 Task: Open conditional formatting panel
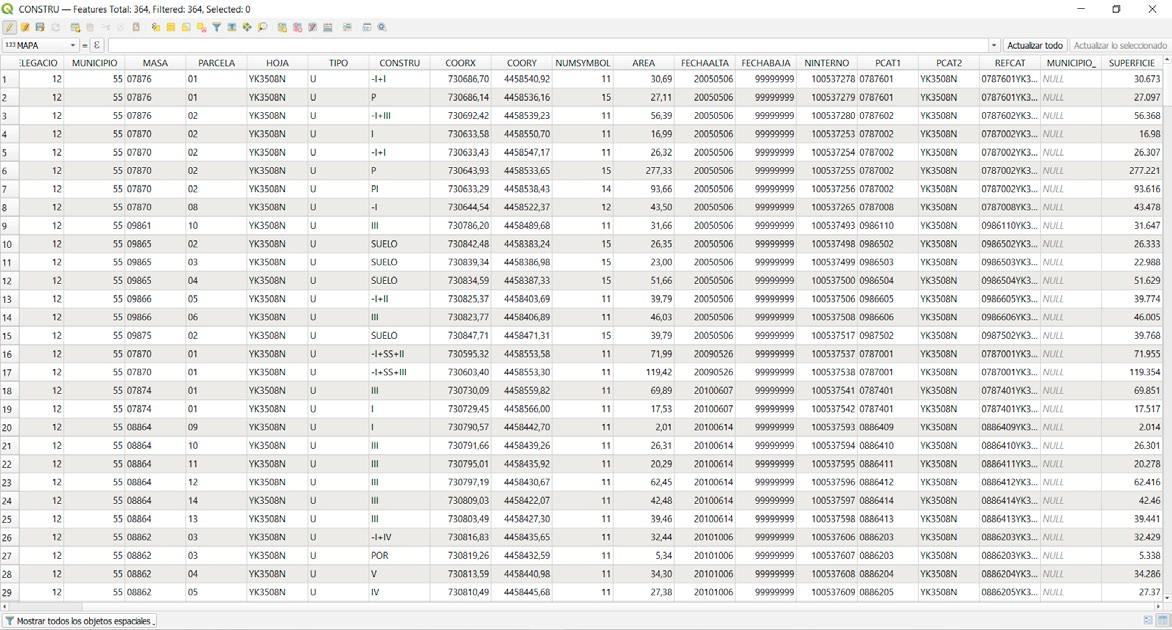click(x=348, y=28)
